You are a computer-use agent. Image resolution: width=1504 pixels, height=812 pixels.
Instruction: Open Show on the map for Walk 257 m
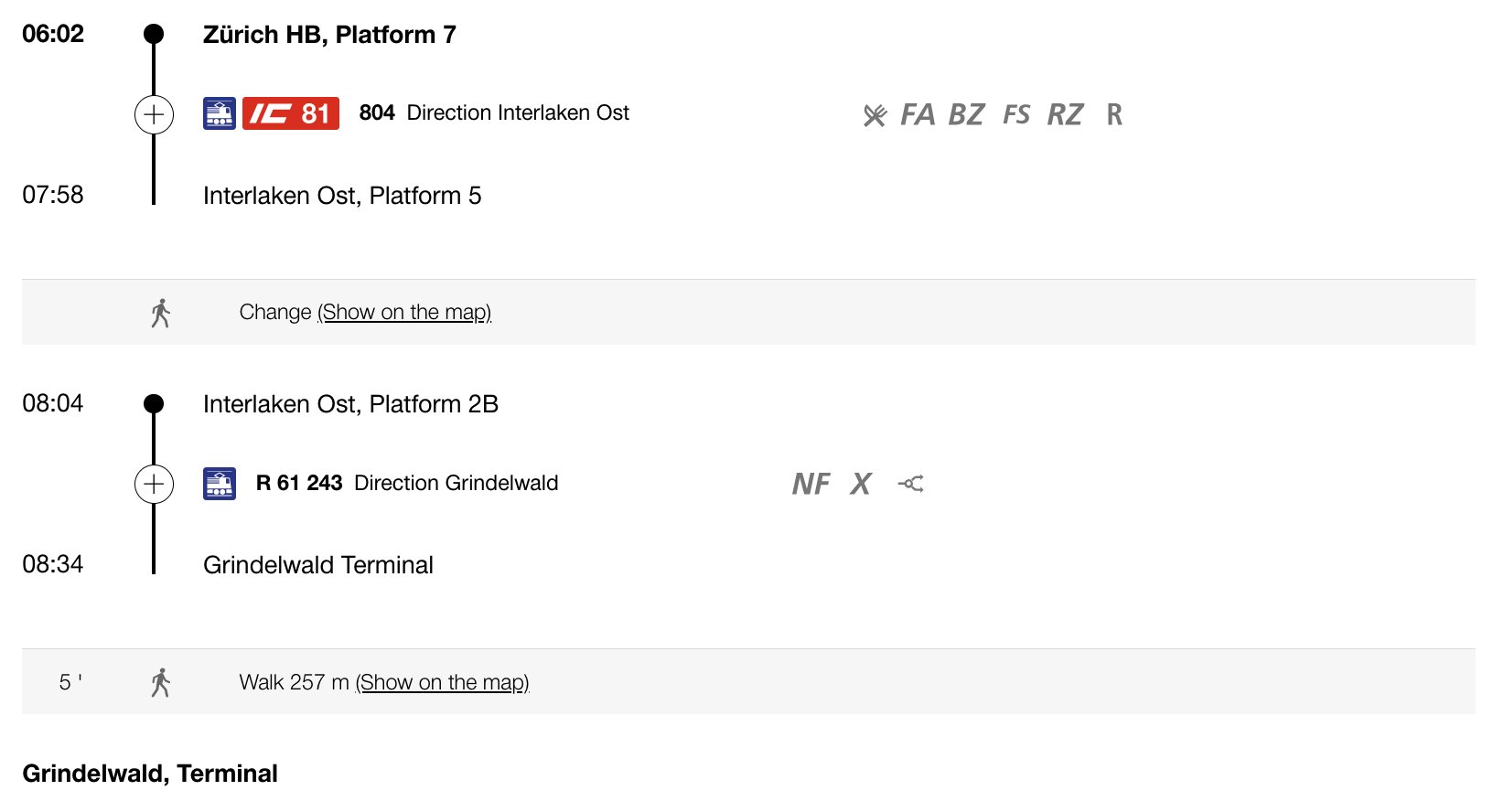(443, 682)
